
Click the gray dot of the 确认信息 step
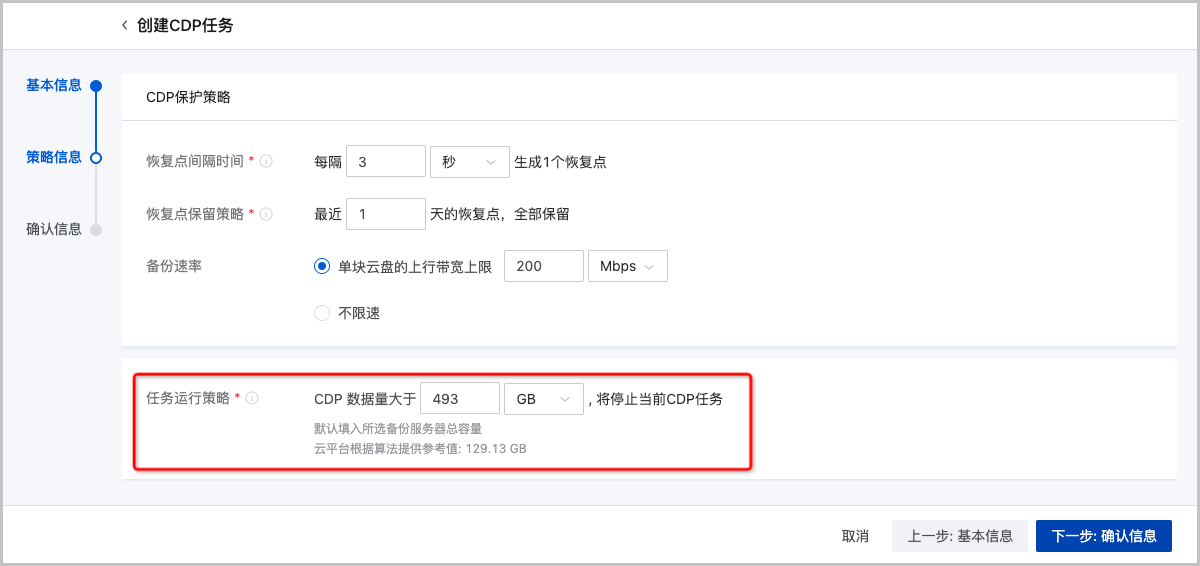[x=96, y=229]
